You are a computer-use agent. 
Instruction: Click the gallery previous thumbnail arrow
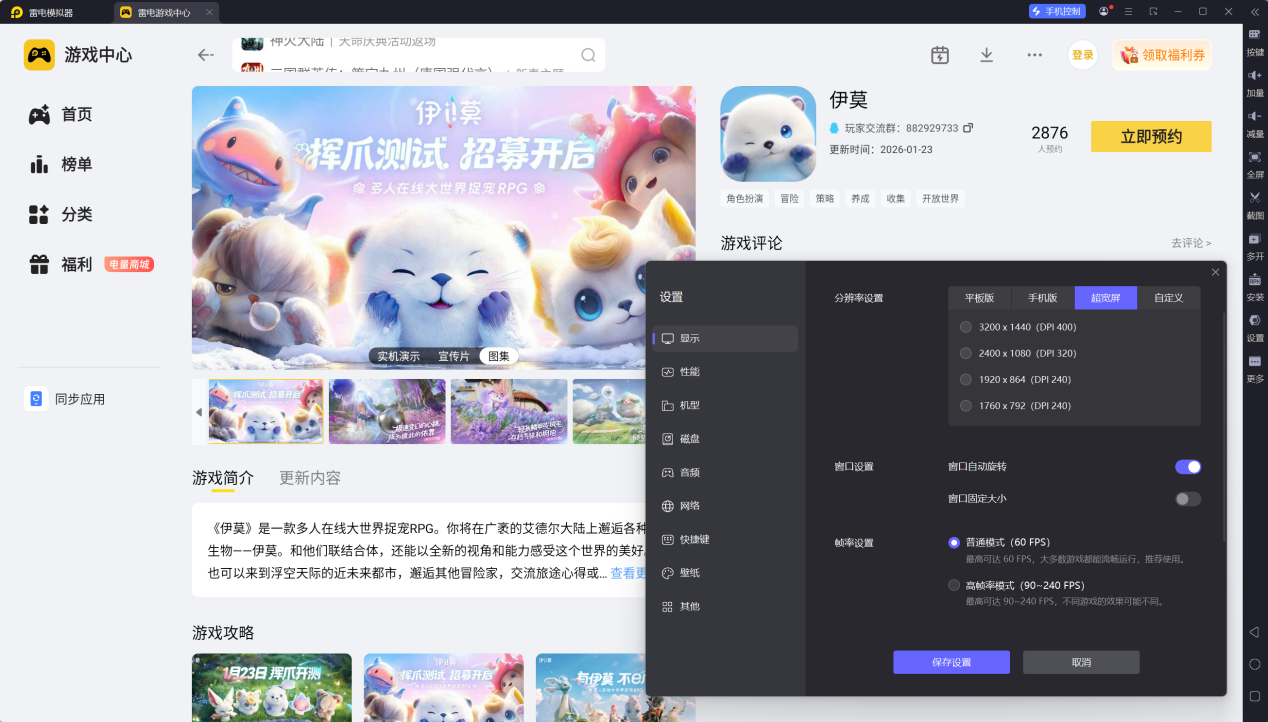(198, 412)
